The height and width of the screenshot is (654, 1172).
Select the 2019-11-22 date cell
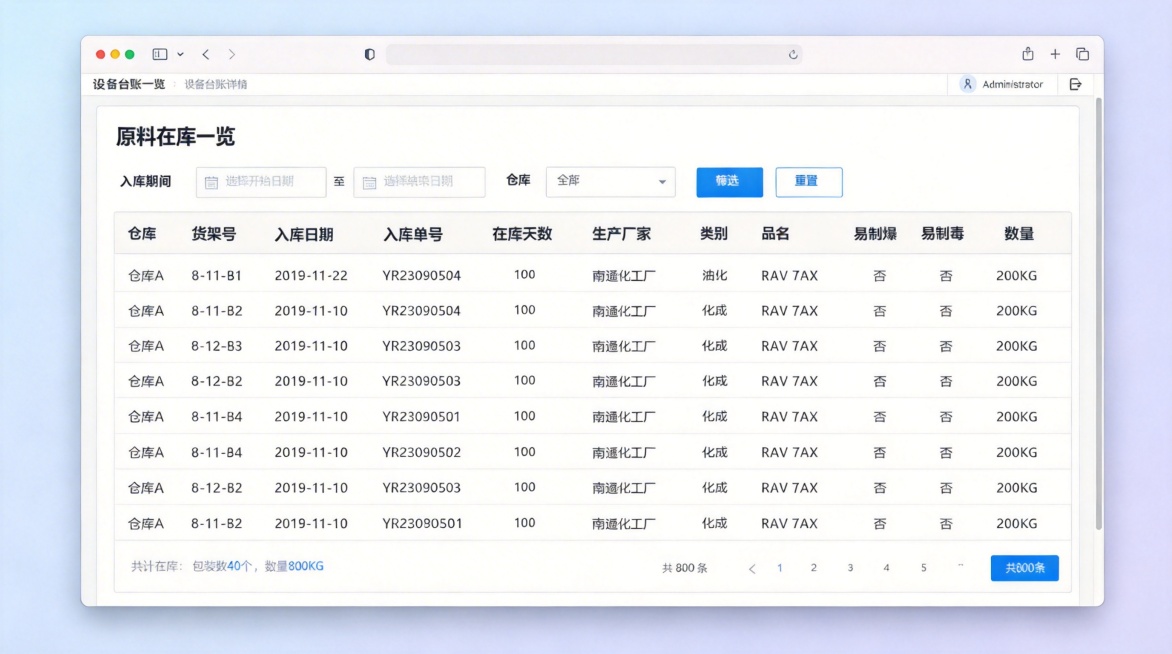pos(311,275)
